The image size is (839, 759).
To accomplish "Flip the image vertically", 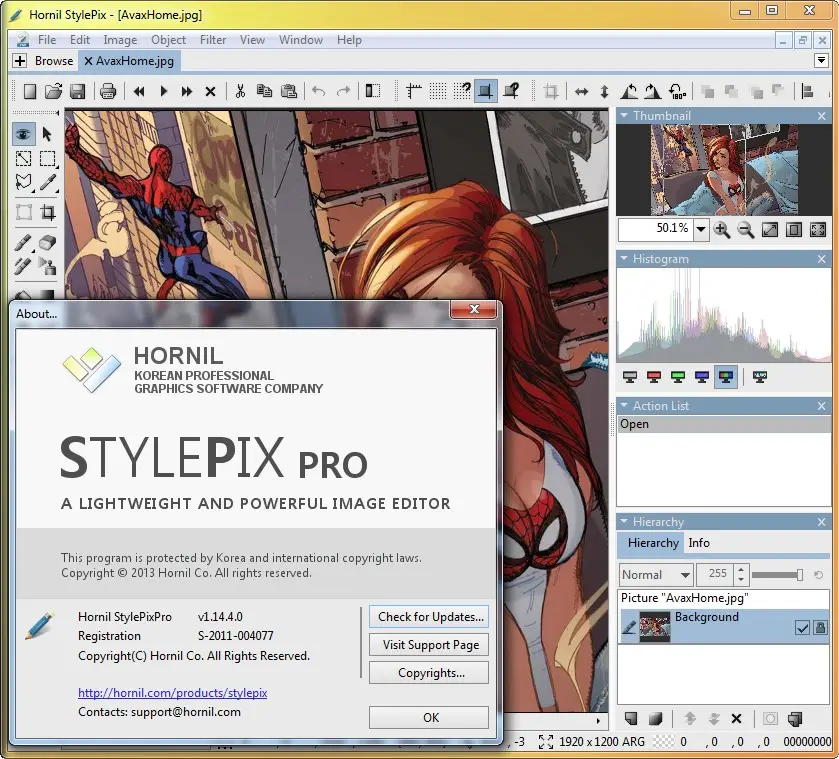I will [x=604, y=92].
